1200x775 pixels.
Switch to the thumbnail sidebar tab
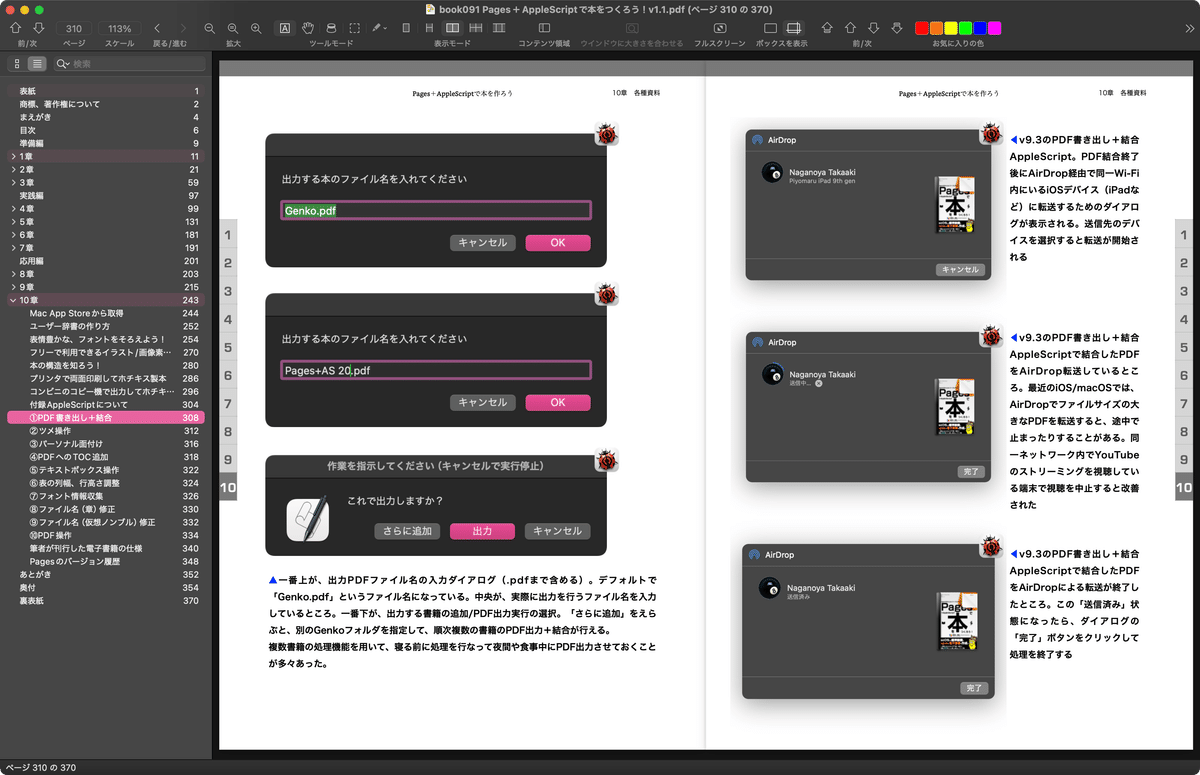pyautogui.click(x=15, y=63)
